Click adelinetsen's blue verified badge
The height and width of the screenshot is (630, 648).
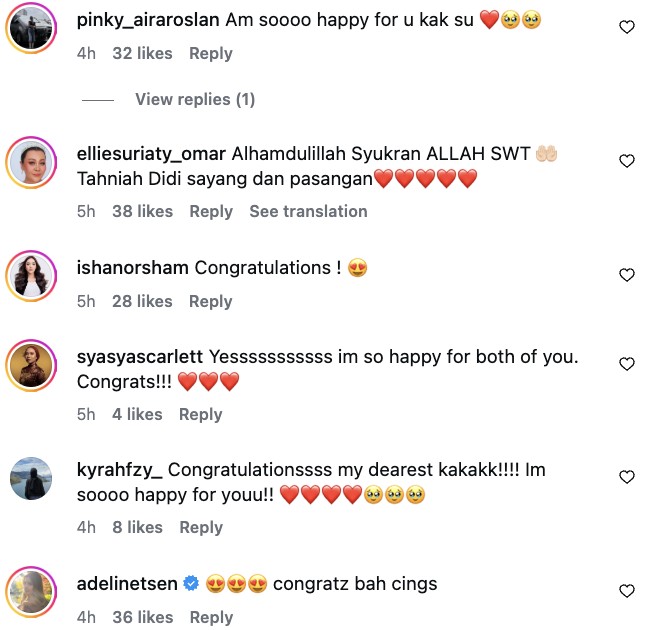pyautogui.click(x=191, y=584)
